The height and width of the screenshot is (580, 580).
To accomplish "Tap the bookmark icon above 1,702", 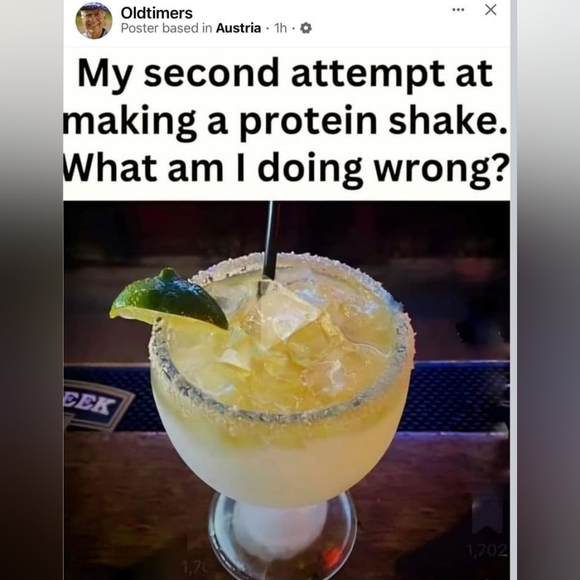I will 488,516.
